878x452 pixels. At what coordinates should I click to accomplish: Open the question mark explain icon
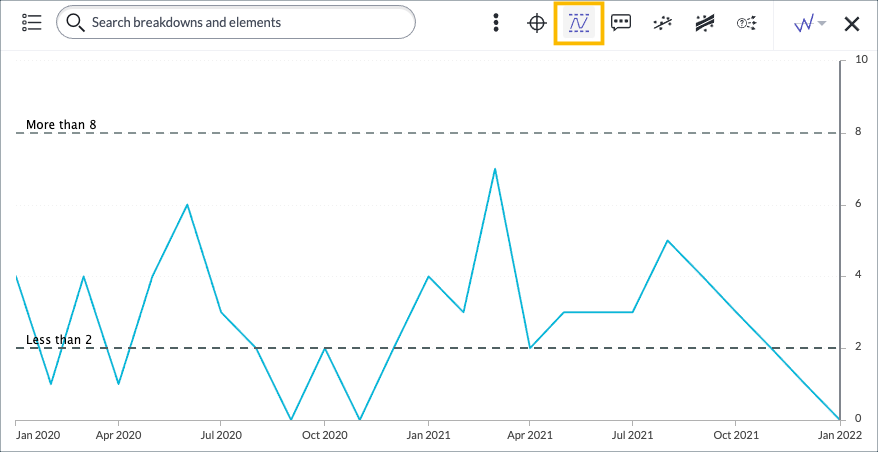pyautogui.click(x=746, y=23)
